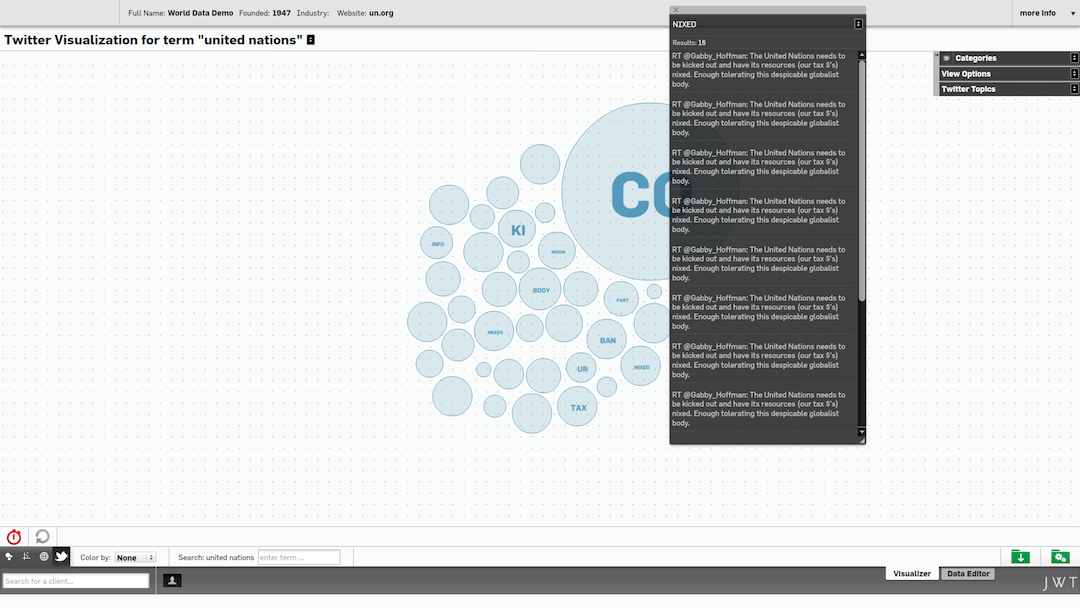Collapse the NIXED results panel header toggle
The width and height of the screenshot is (1080, 608).
click(858, 24)
